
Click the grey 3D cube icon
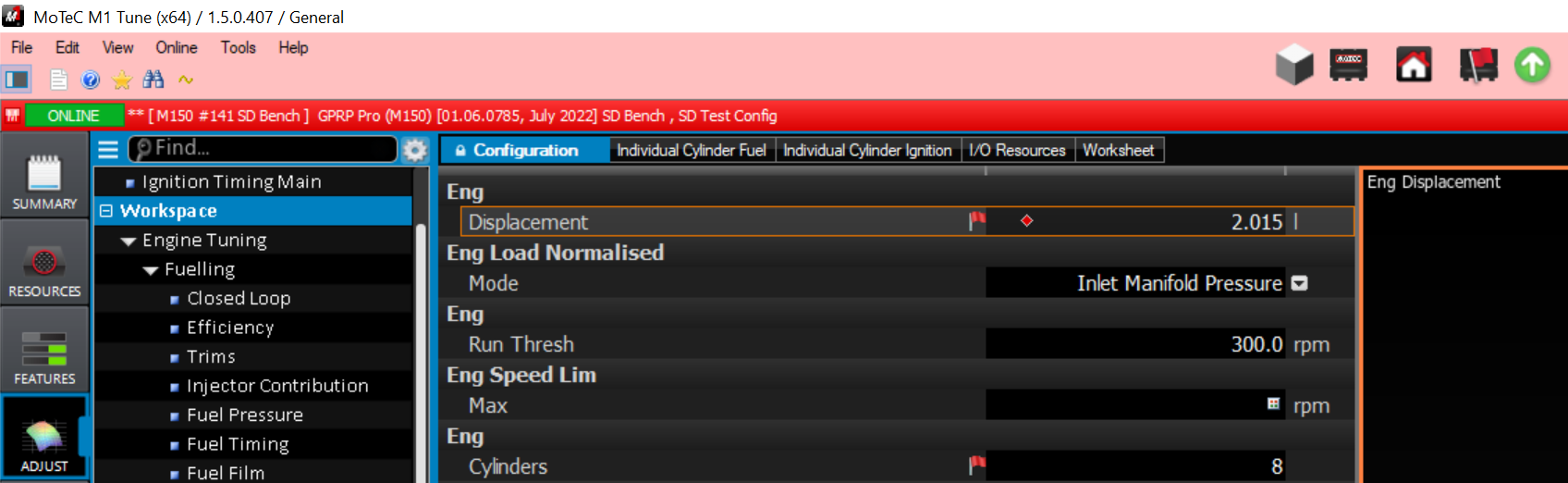tap(1294, 65)
